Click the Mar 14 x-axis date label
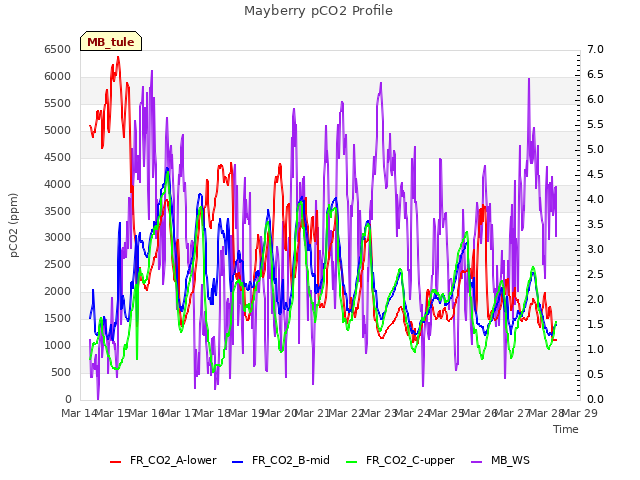The width and height of the screenshot is (640, 480). pos(79,413)
